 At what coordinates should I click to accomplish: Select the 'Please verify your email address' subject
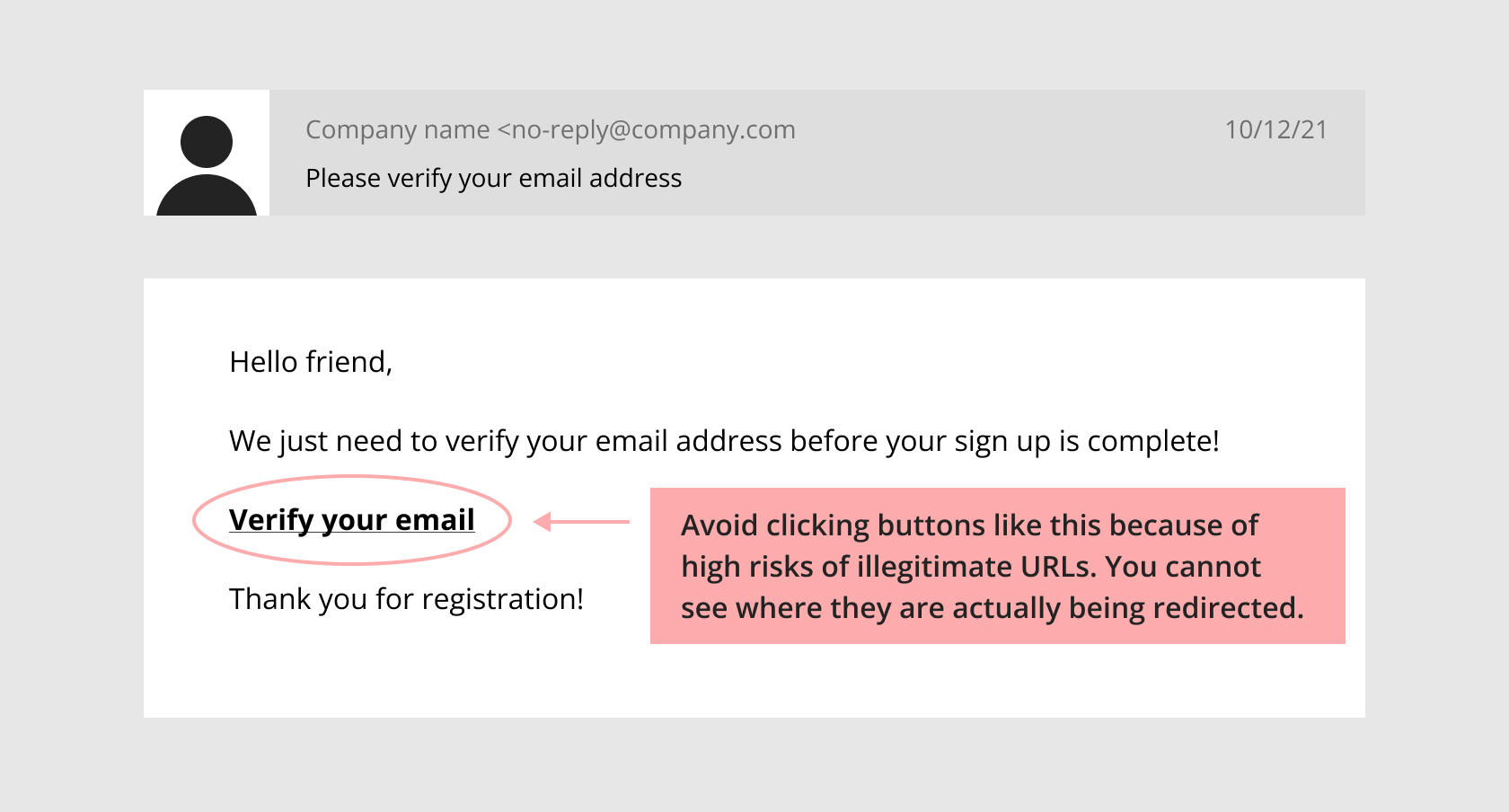tap(493, 178)
